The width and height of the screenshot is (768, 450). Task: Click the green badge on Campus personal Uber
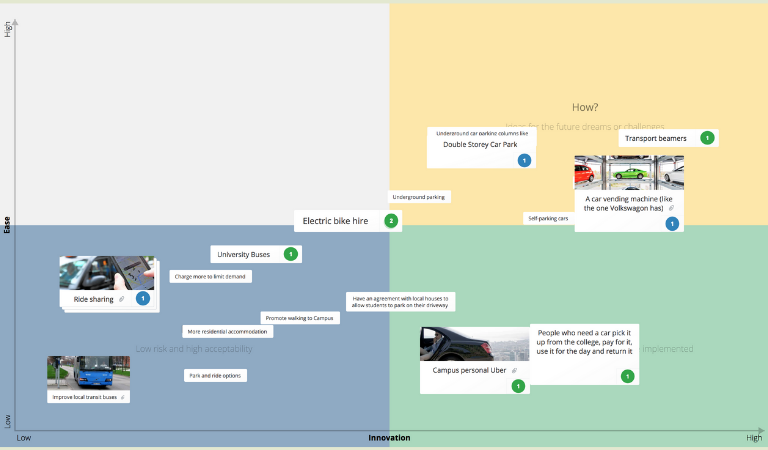point(518,386)
